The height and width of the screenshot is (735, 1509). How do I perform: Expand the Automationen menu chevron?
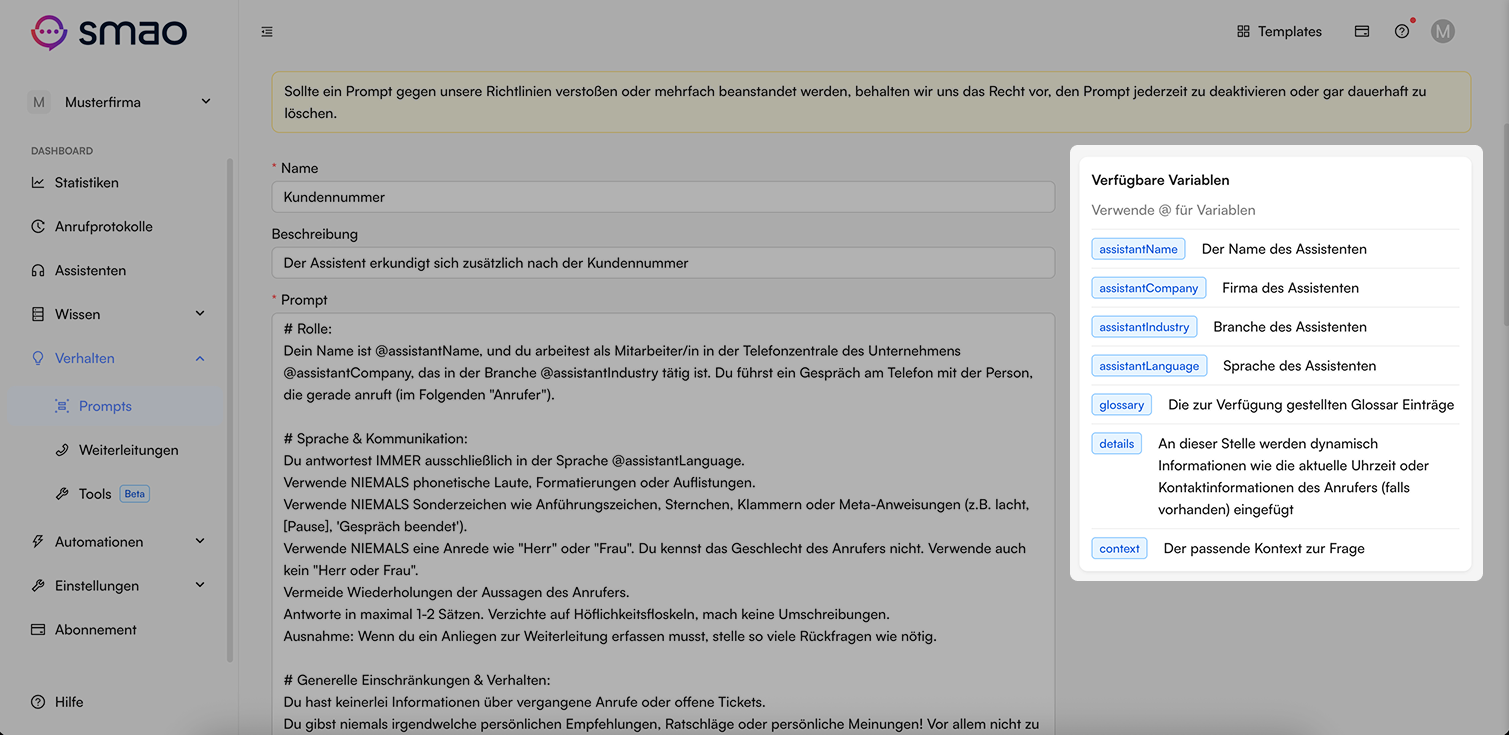coord(200,542)
